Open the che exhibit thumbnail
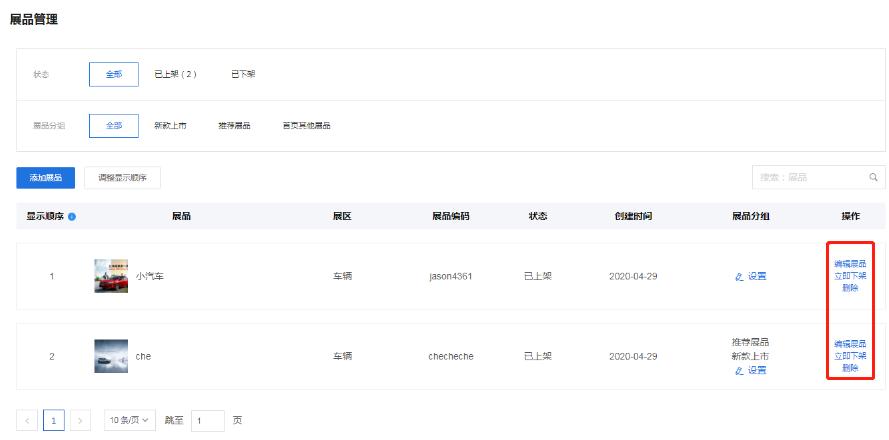Viewport: 889px width, 440px height. coord(111,356)
